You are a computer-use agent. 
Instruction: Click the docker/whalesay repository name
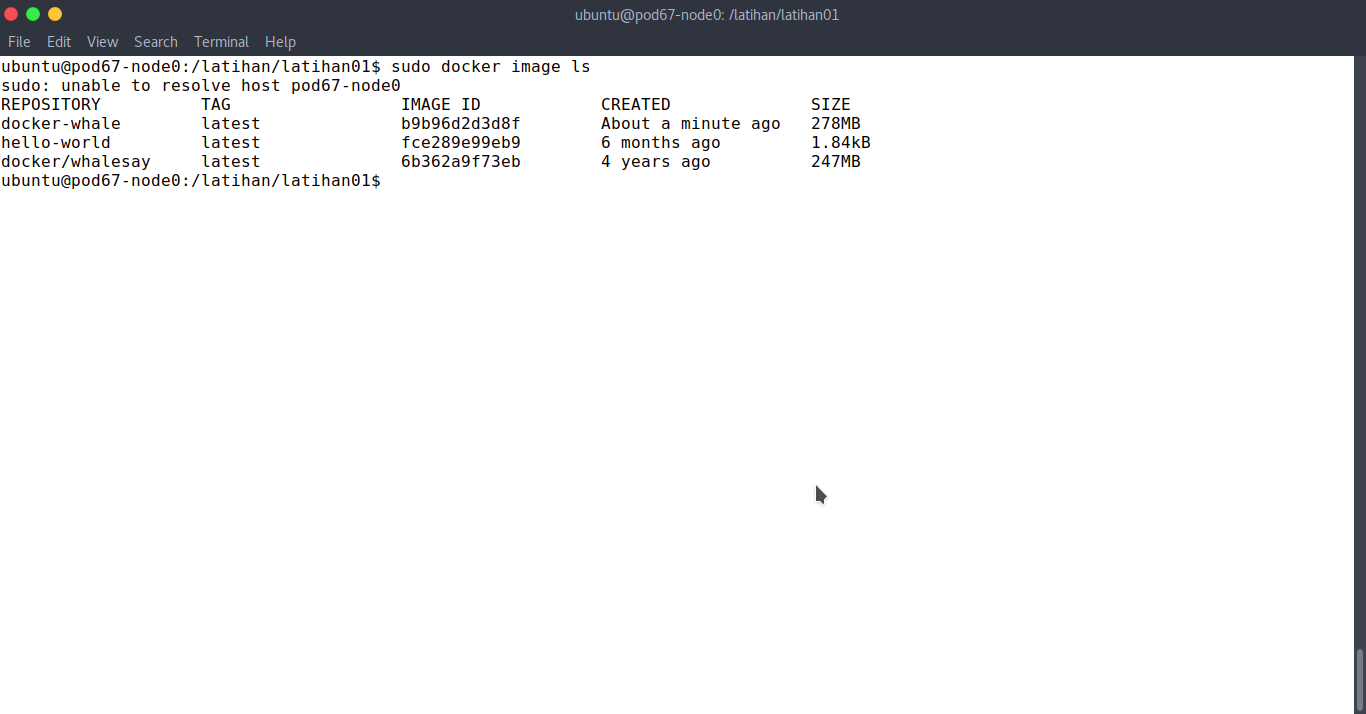(x=76, y=162)
